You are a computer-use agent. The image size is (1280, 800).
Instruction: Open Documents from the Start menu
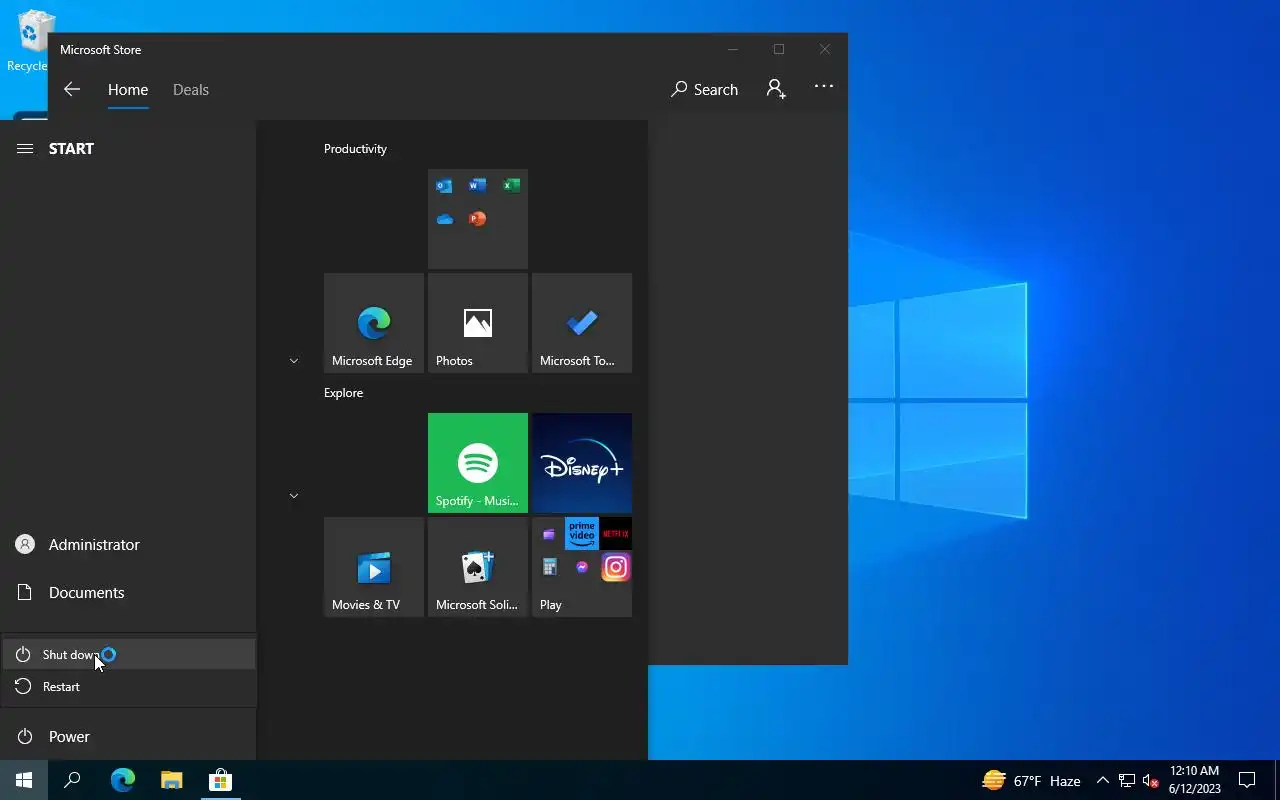pos(128,592)
